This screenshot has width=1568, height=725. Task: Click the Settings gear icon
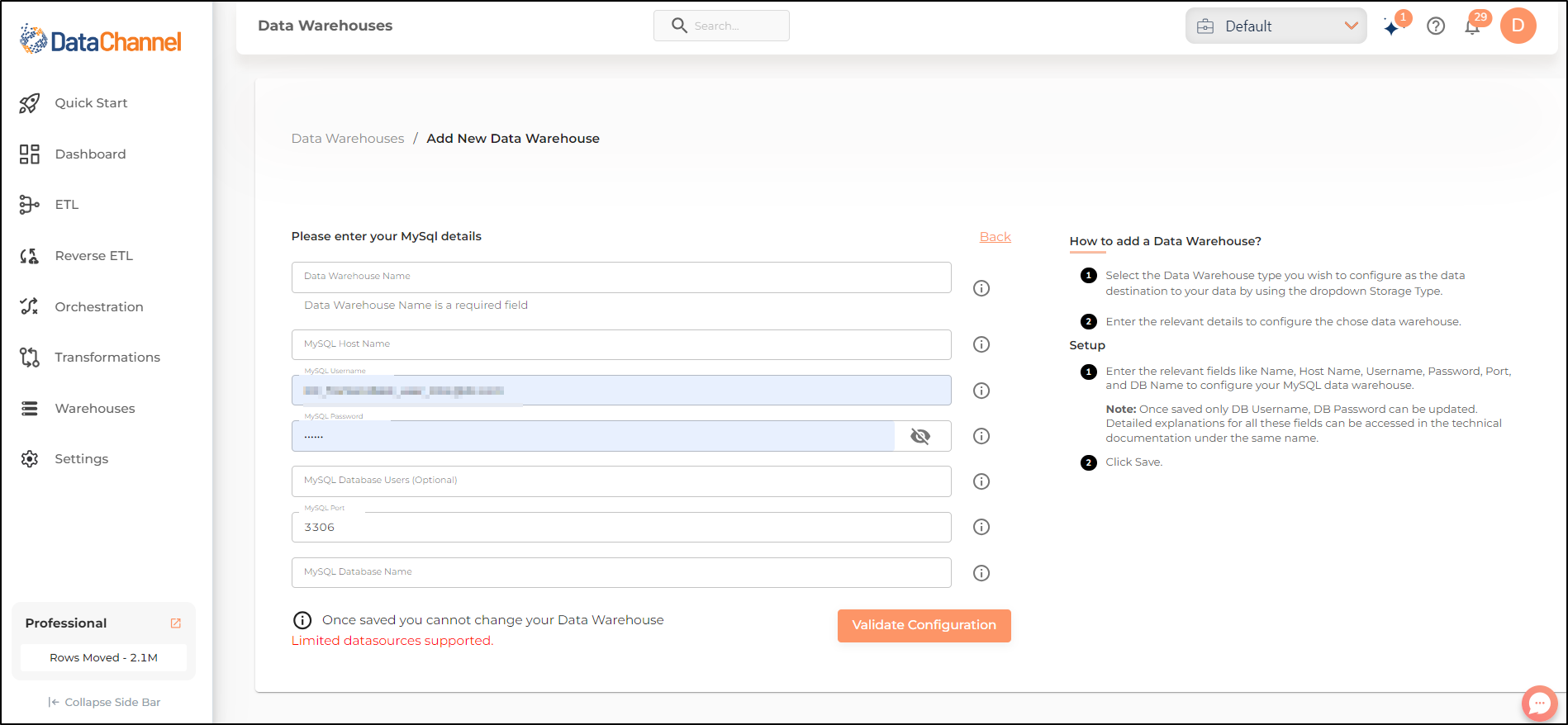30,459
